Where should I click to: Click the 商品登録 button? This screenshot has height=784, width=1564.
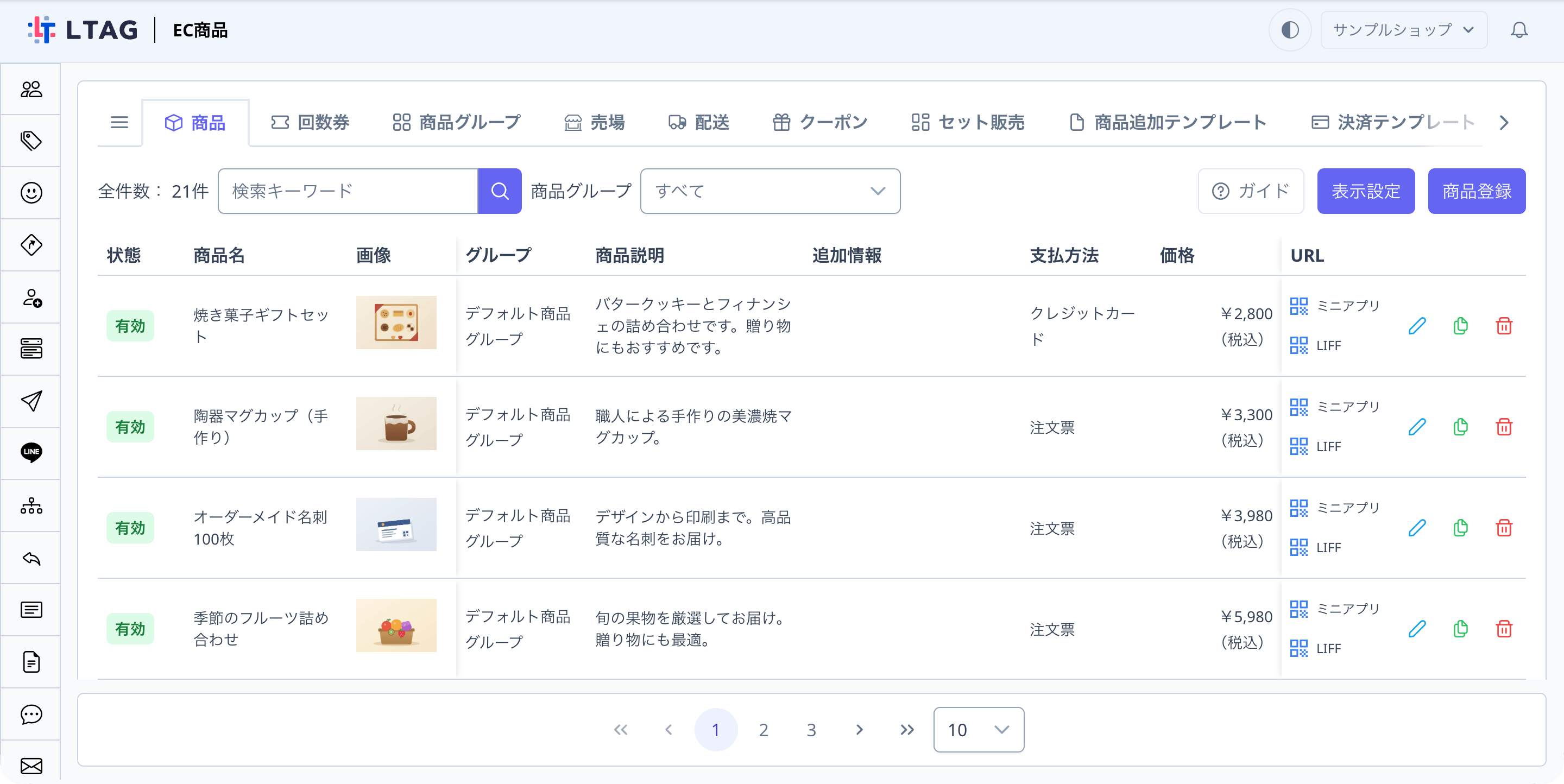1477,191
